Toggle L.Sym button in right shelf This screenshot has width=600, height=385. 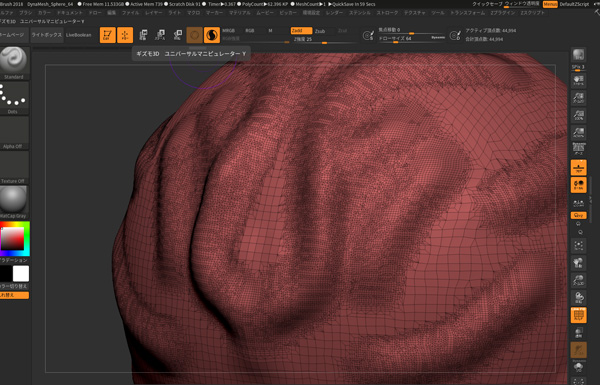579,202
